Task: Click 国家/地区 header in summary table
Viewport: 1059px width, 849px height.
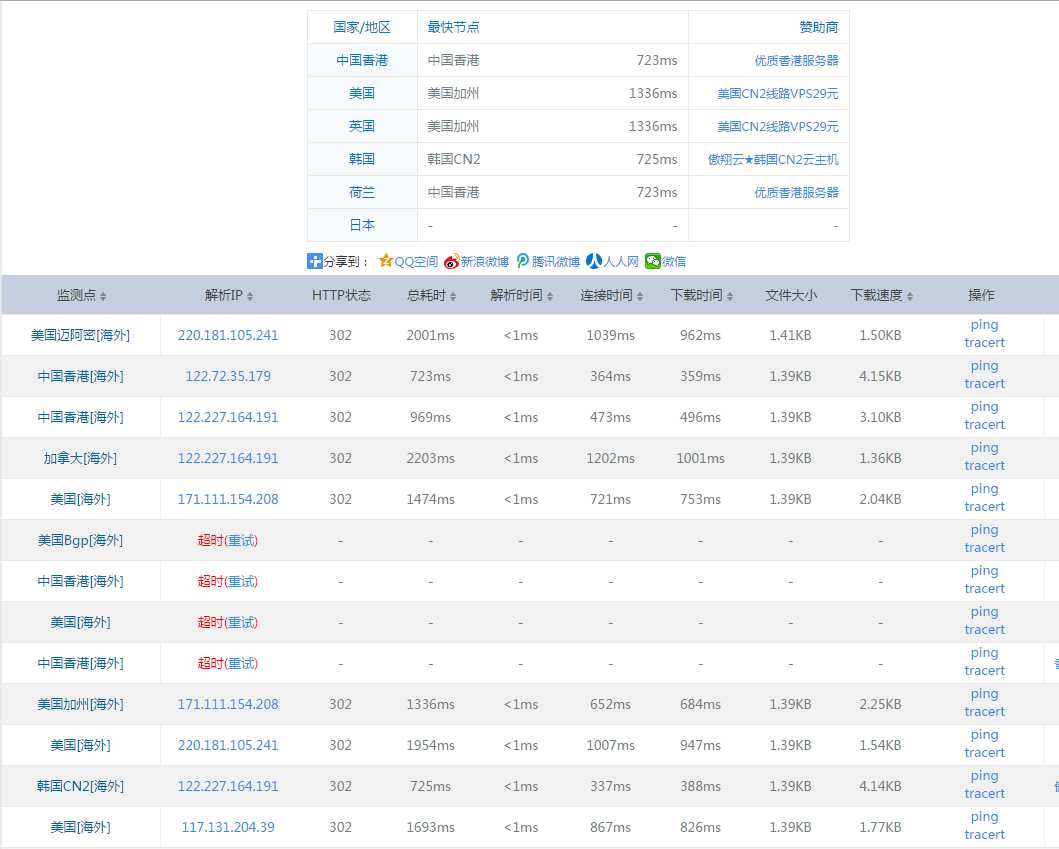Action: (362, 27)
